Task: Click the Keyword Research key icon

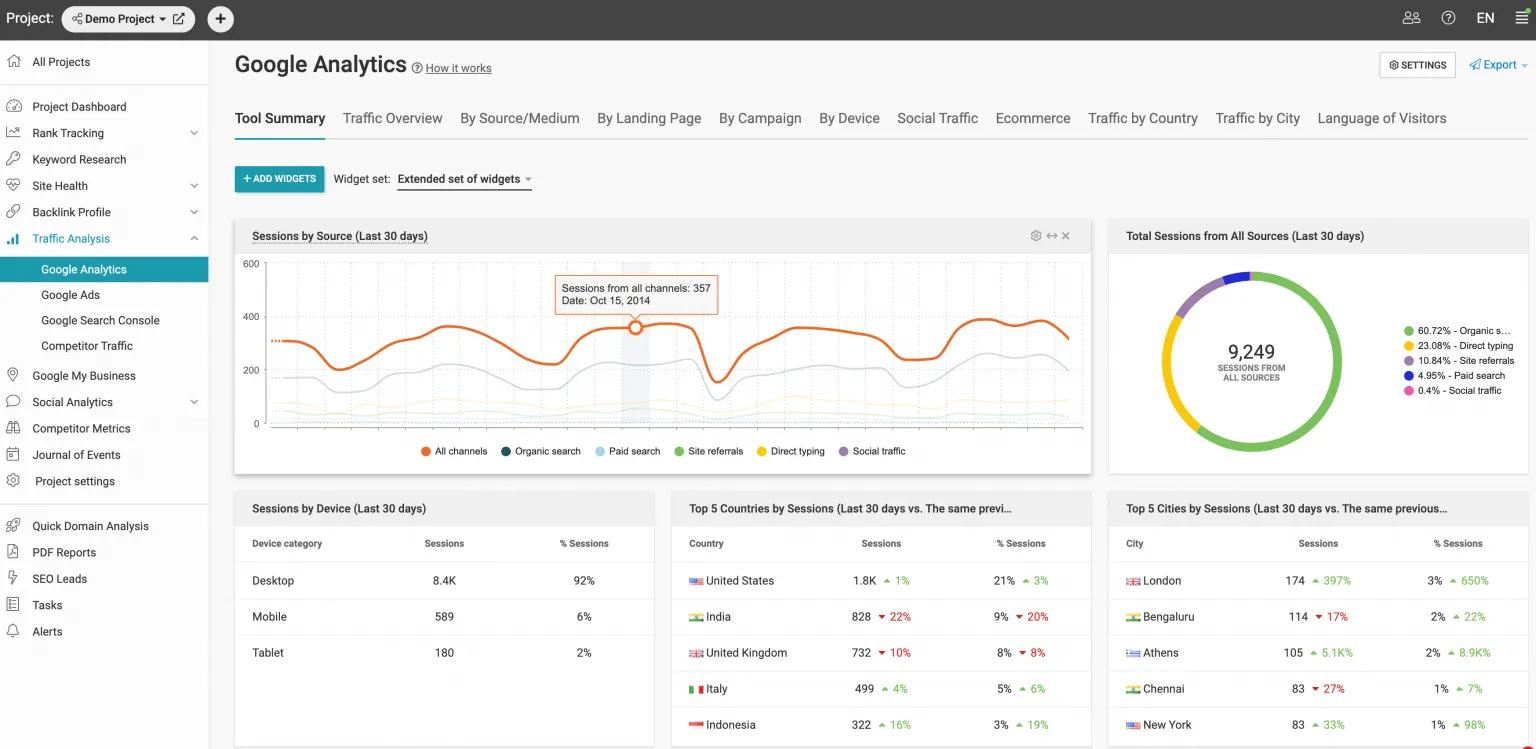Action: (x=14, y=159)
